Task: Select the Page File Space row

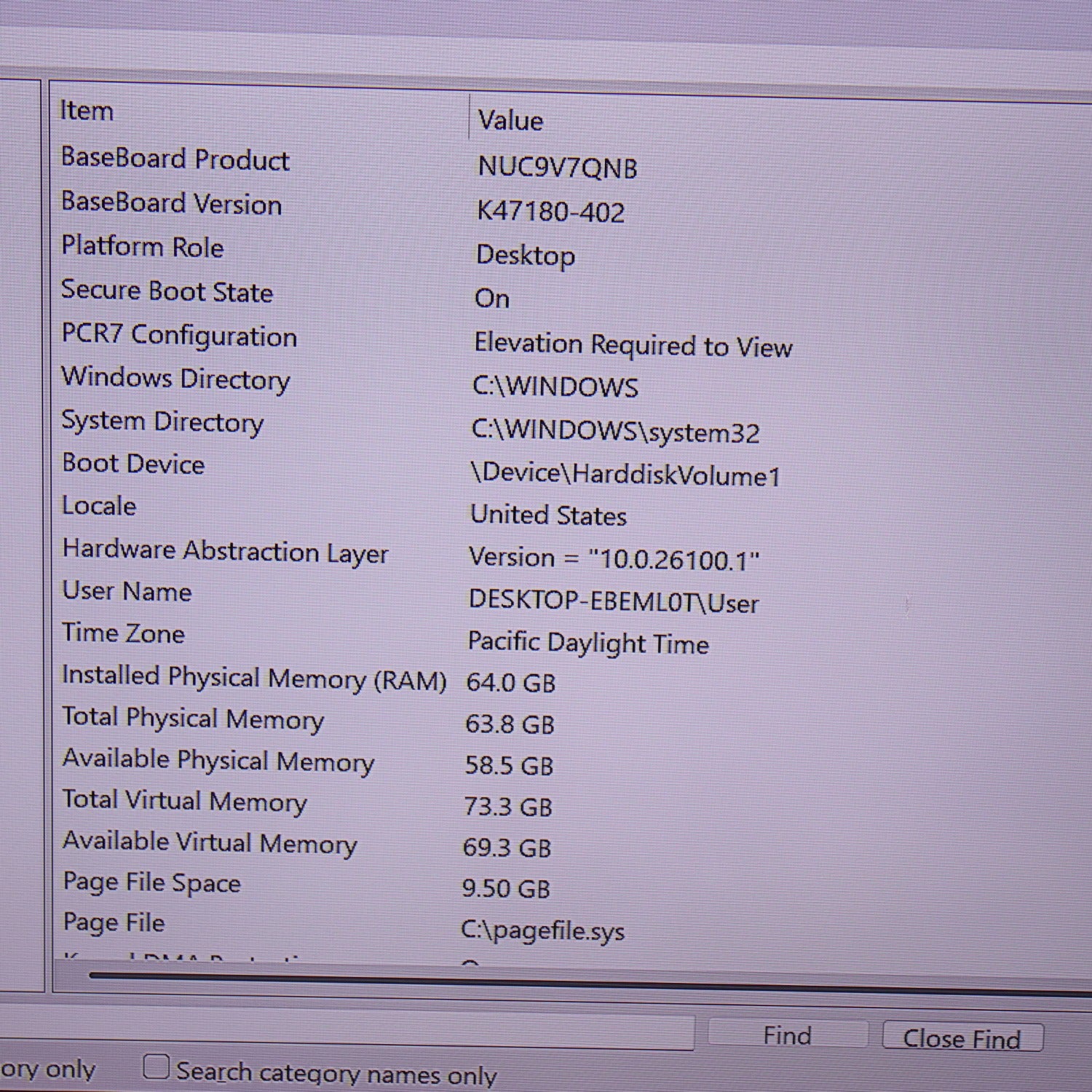Action: pos(151,882)
